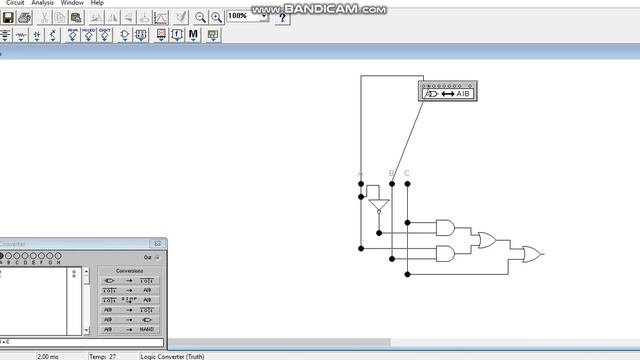Click Circuit to Truth Table conversion button
The width and height of the screenshot is (640, 360).
(129, 280)
